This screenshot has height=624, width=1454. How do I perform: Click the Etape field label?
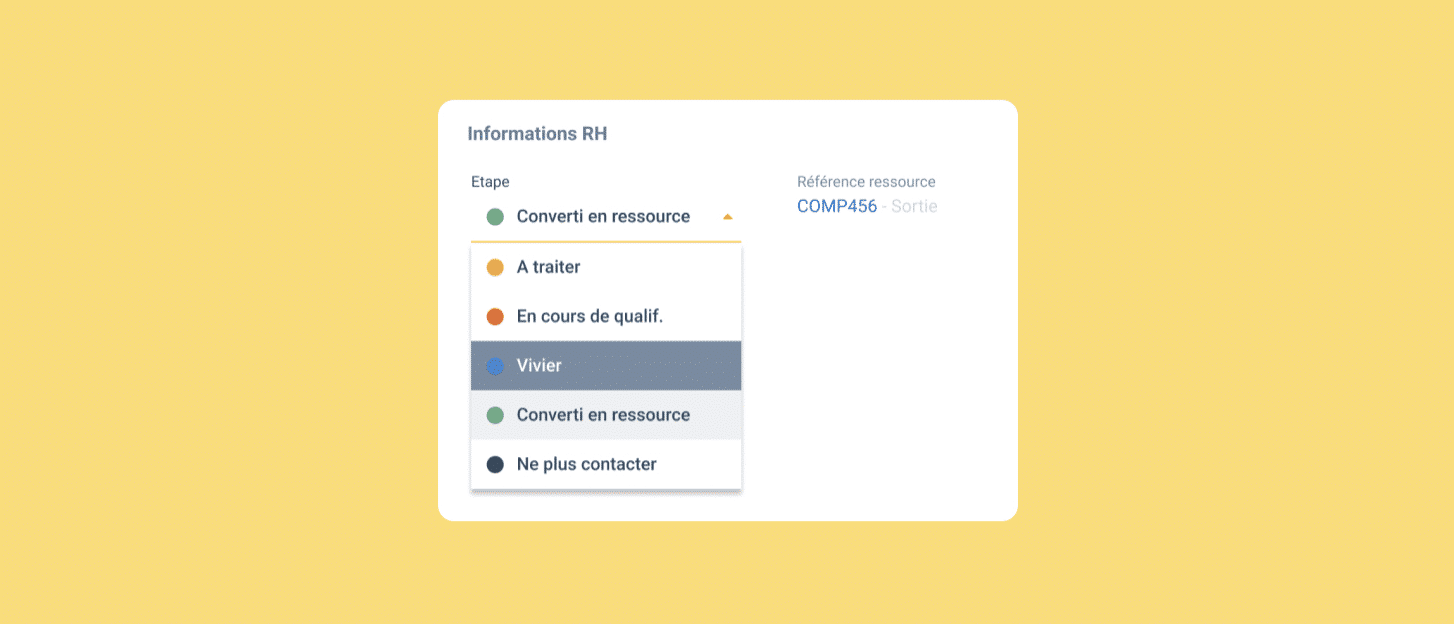tap(490, 182)
